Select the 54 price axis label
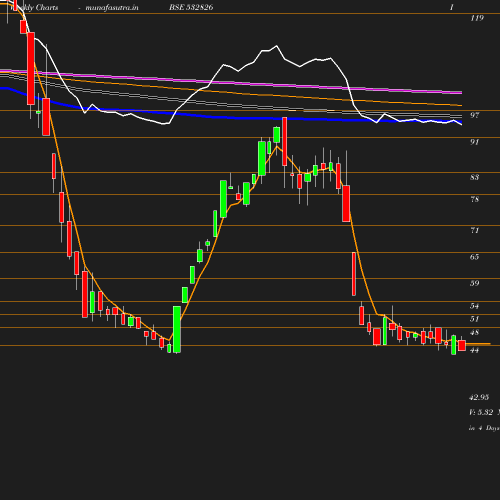The height and width of the screenshot is (500, 500). tap(475, 306)
